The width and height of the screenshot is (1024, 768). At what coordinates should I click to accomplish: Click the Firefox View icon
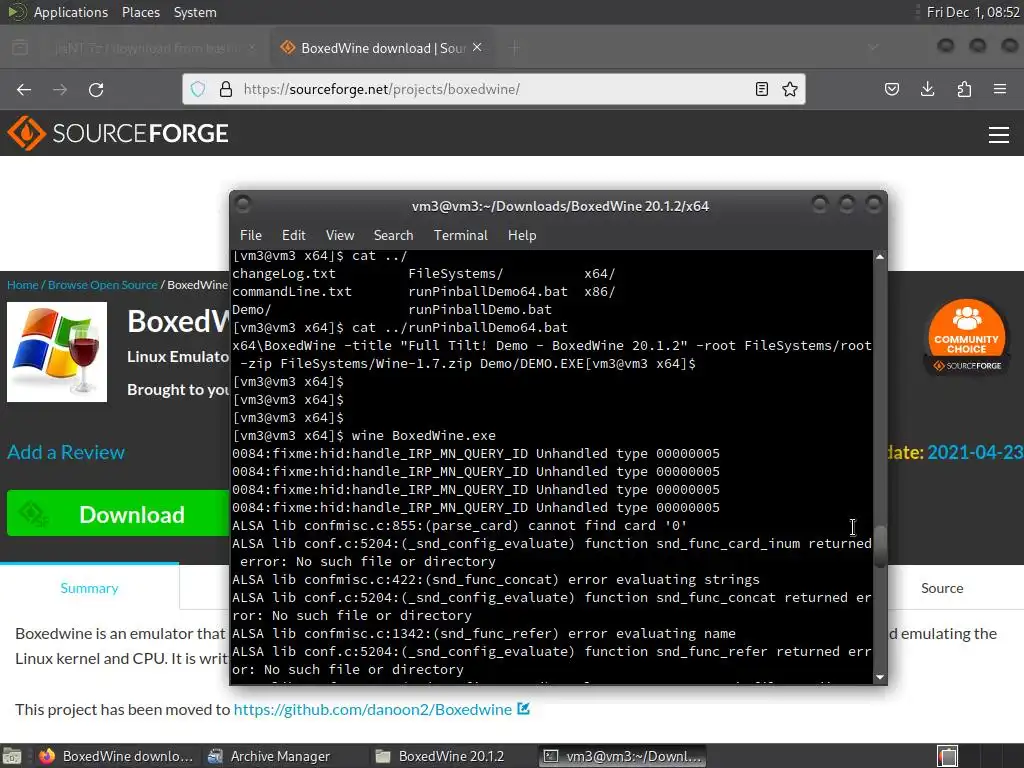tap(20, 48)
